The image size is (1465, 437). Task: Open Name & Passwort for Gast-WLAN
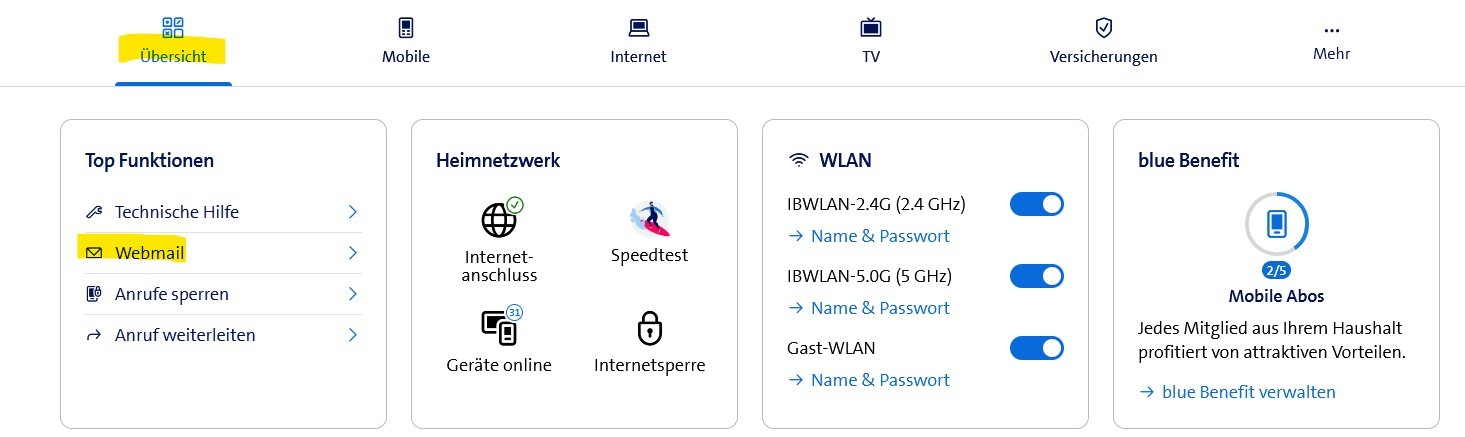pyautogui.click(x=880, y=380)
